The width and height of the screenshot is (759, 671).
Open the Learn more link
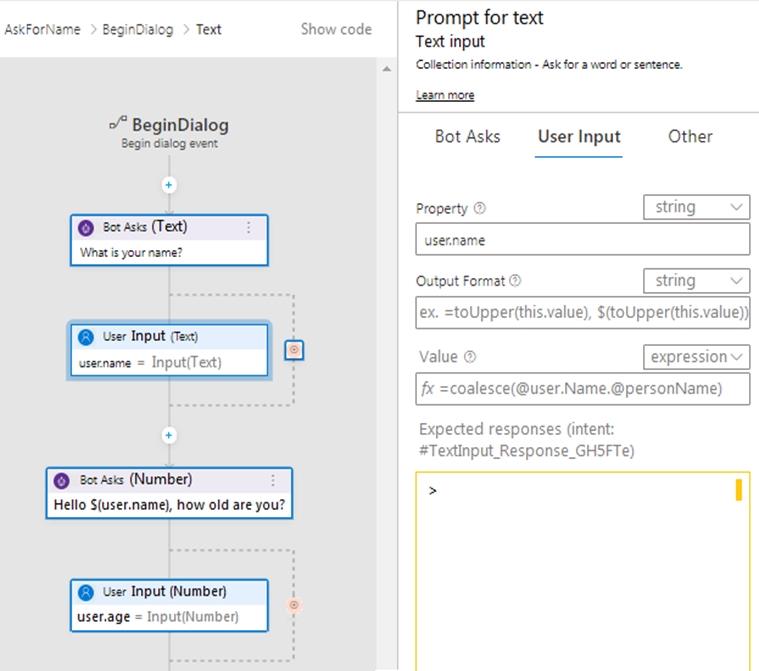click(x=445, y=95)
